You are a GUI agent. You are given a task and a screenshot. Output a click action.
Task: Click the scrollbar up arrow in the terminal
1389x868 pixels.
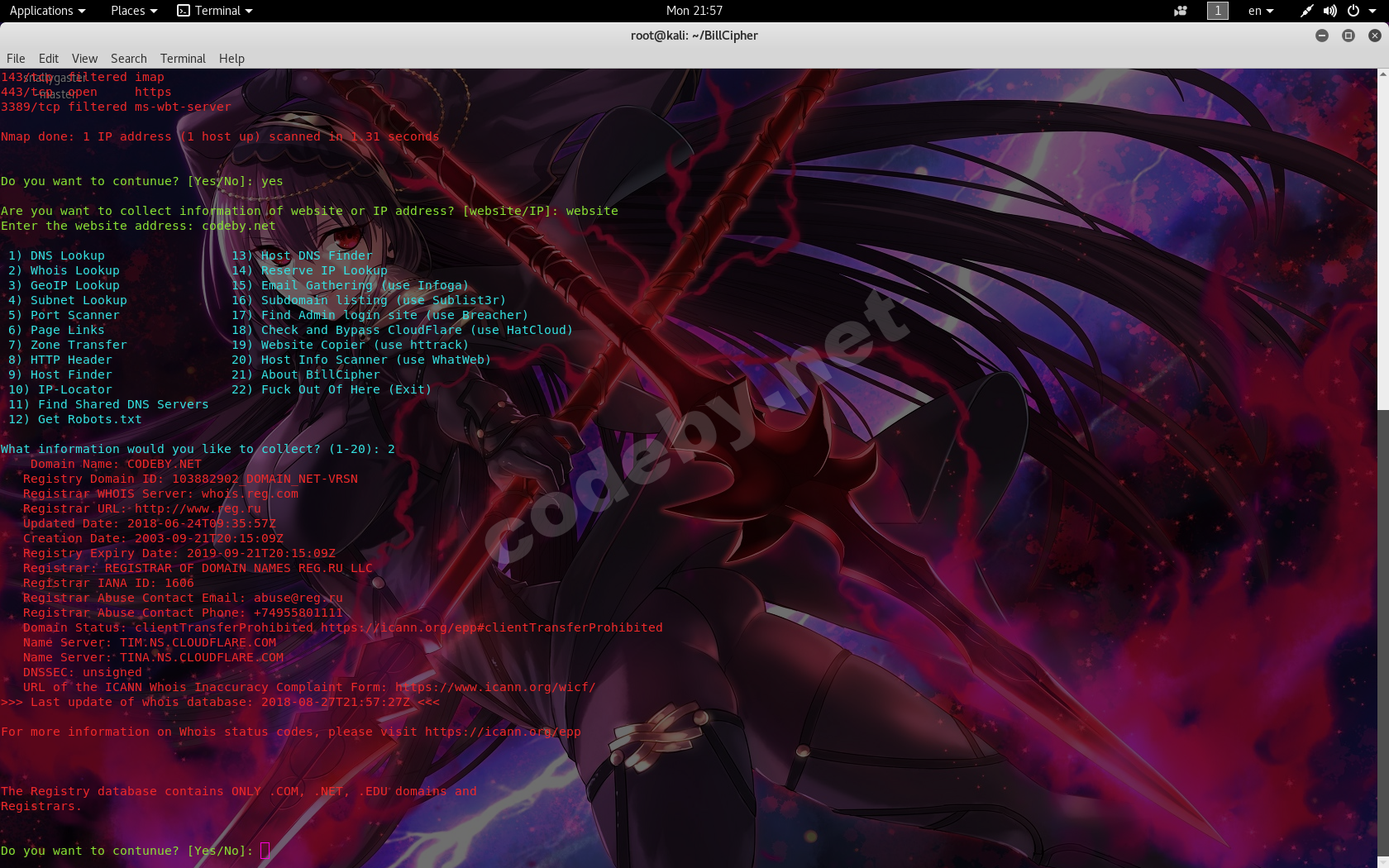pos(1382,74)
